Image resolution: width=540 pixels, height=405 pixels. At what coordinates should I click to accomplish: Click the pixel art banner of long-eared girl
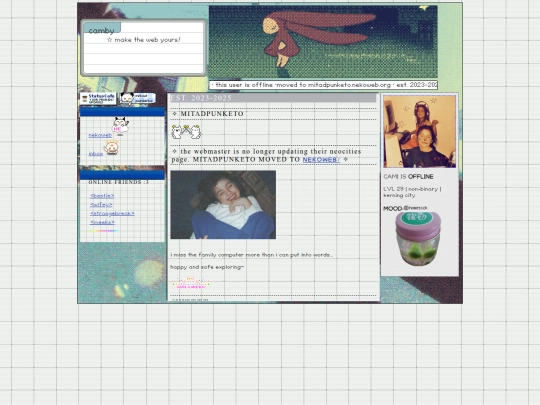pos(323,42)
